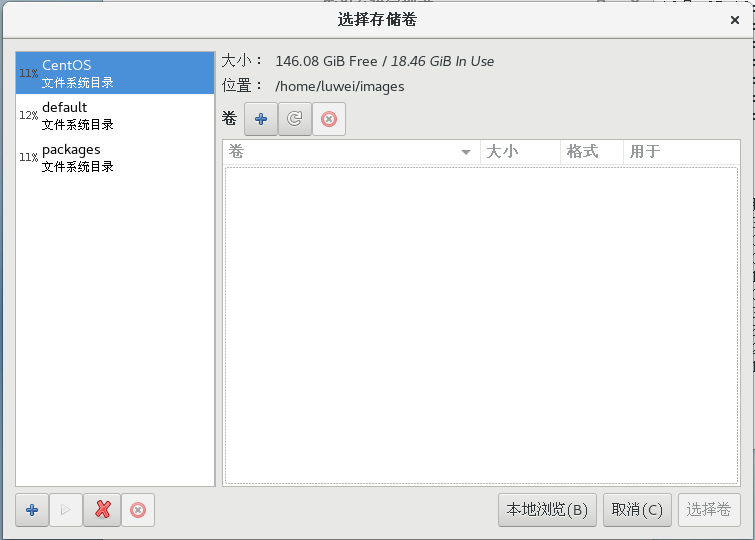Select the default storage pool

[115, 115]
